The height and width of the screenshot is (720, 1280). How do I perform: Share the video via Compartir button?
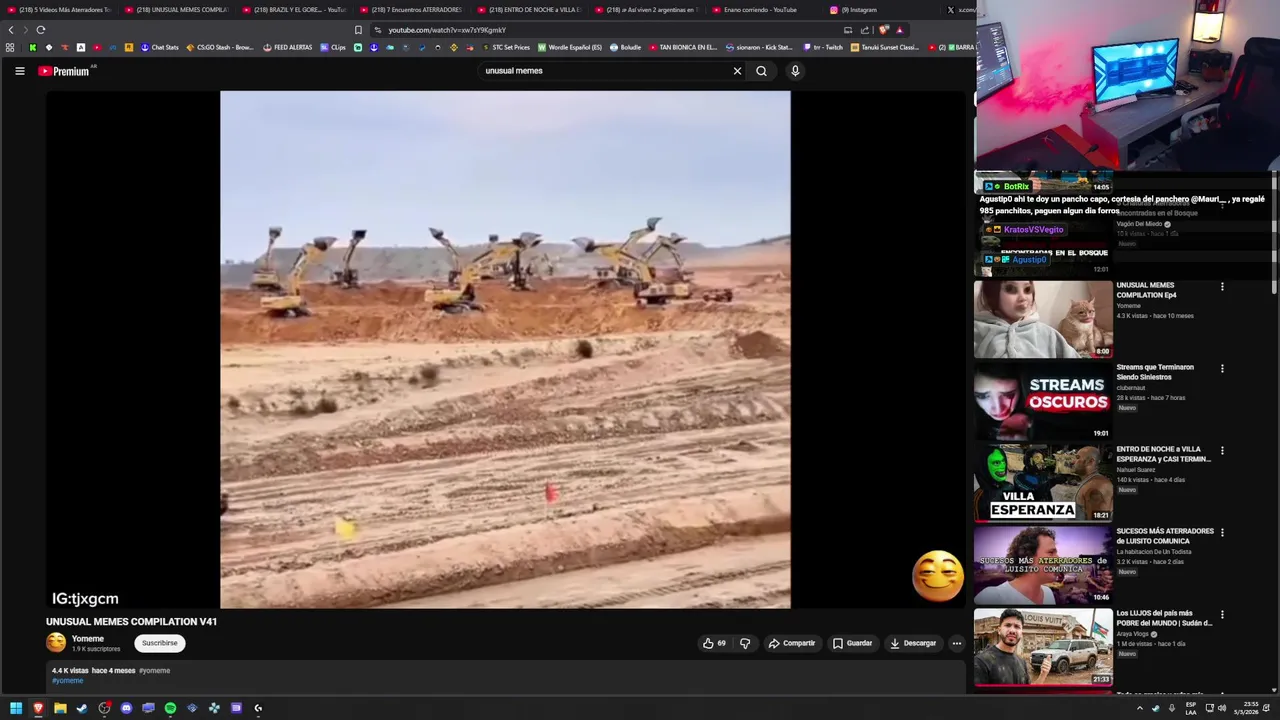[x=792, y=643]
